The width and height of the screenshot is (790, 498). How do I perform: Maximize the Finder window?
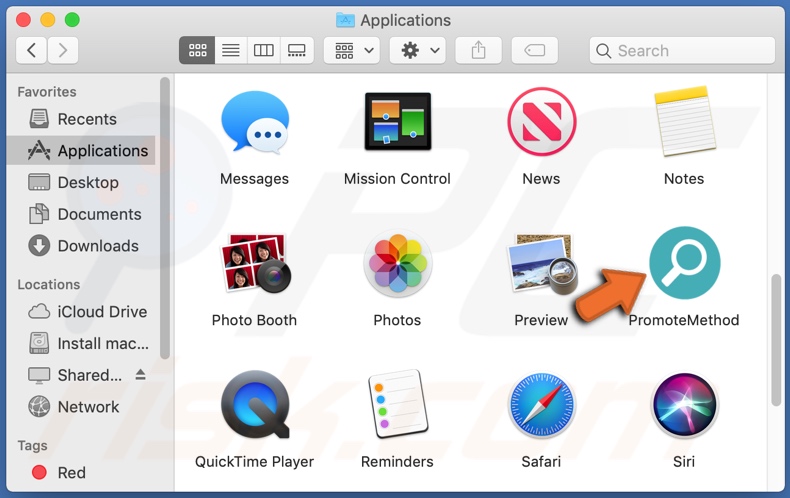tap(72, 20)
